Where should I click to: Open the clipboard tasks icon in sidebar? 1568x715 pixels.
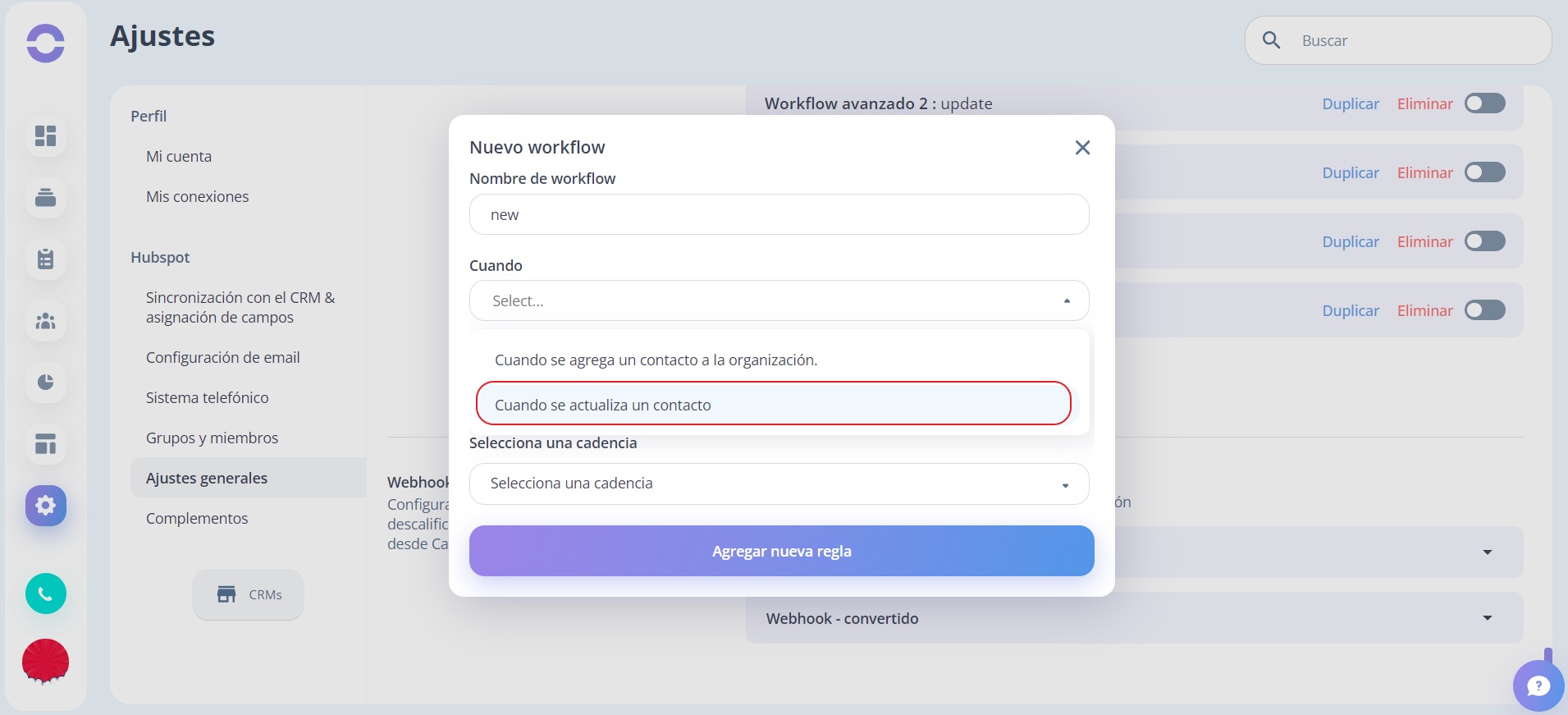pyautogui.click(x=46, y=259)
